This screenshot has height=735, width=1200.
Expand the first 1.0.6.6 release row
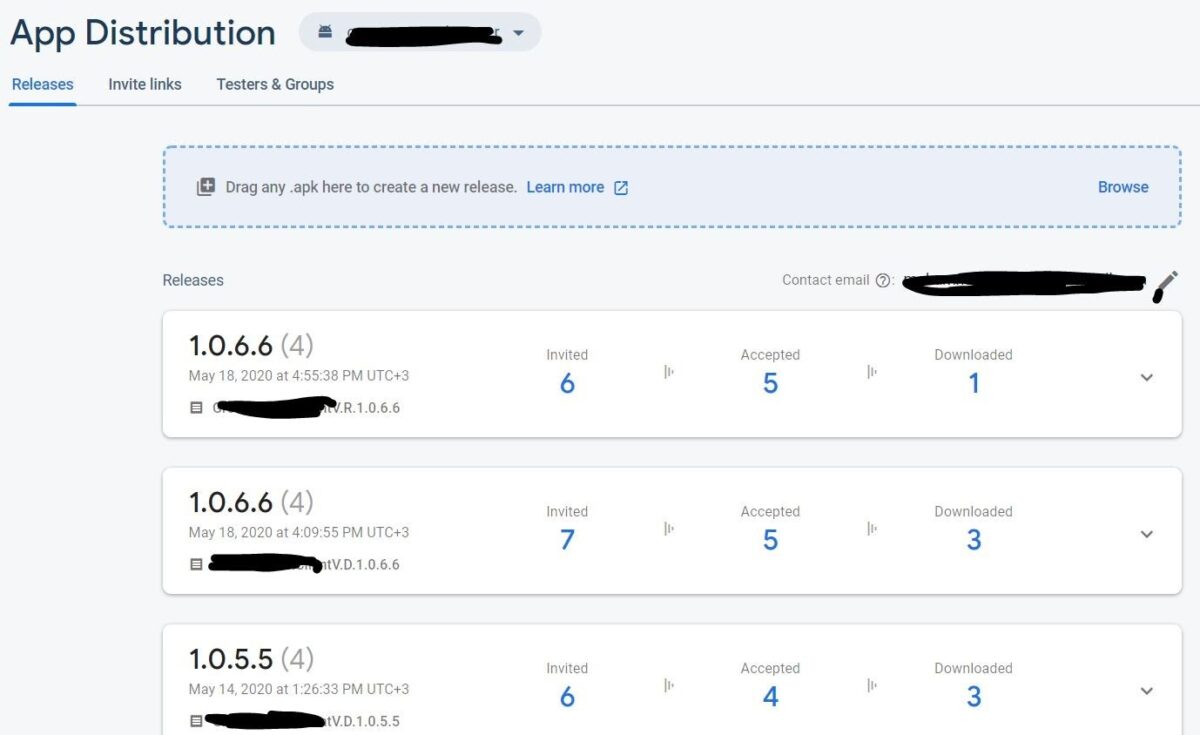pos(1146,378)
